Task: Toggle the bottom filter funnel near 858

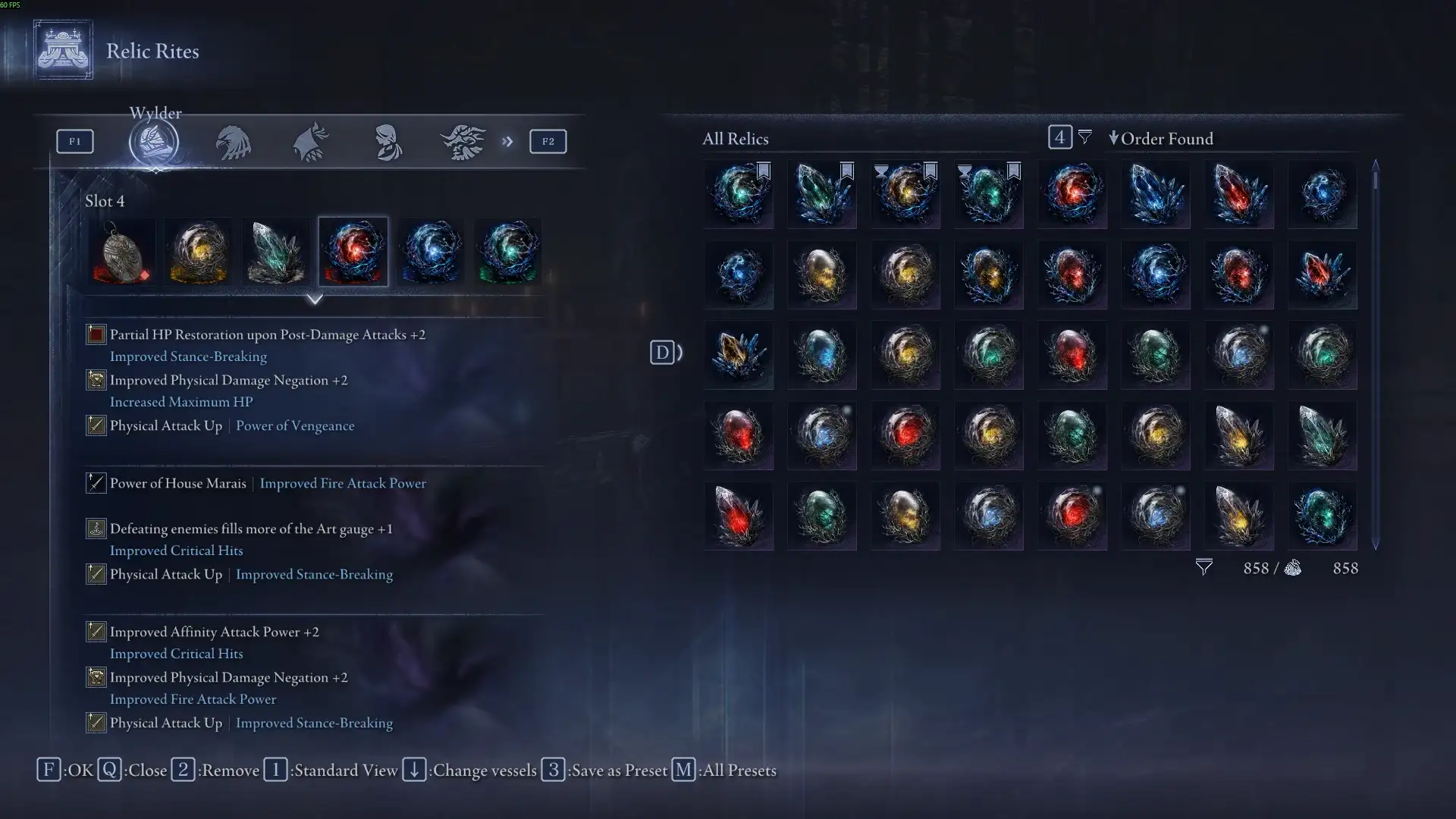Action: coord(1204,567)
